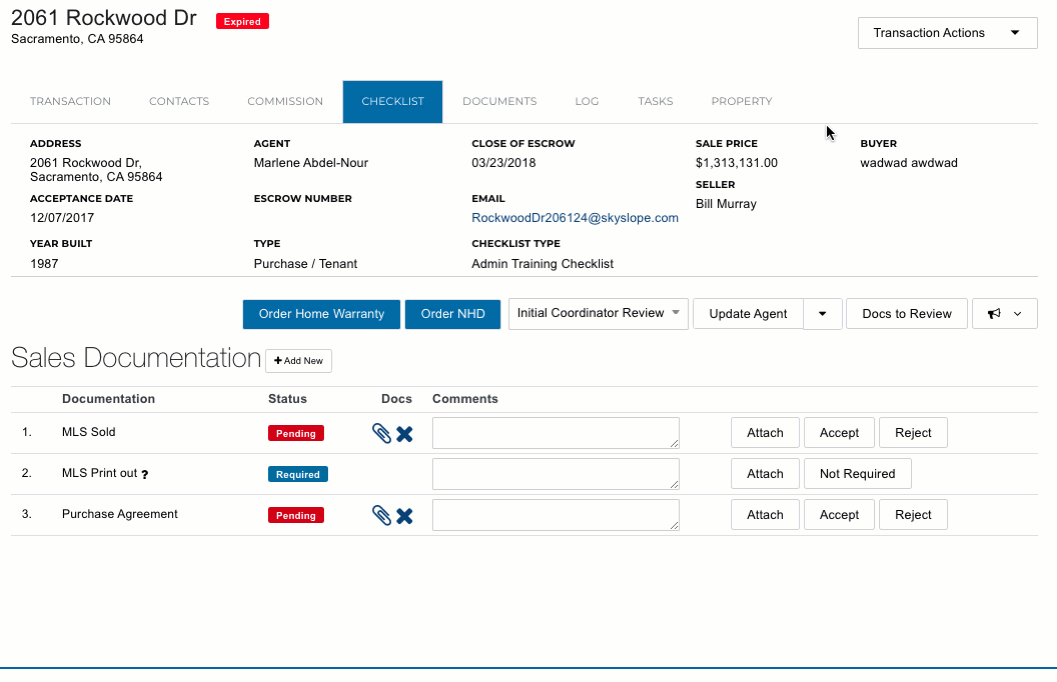Open the Property tab
This screenshot has height=682, width=1057.
pyautogui.click(x=742, y=101)
